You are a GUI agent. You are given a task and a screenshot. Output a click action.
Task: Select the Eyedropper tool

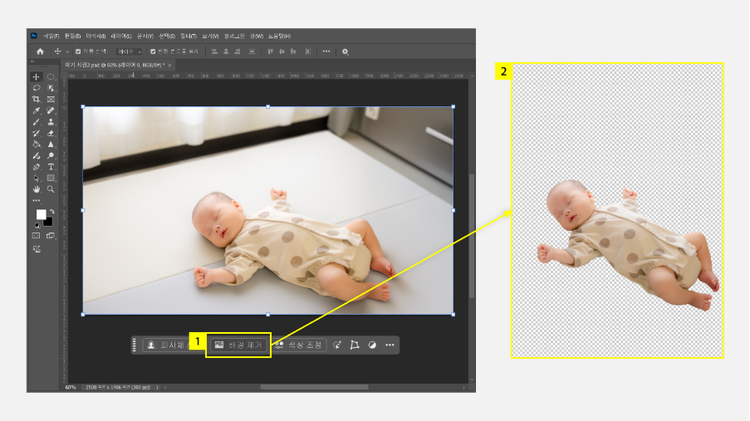[36, 111]
